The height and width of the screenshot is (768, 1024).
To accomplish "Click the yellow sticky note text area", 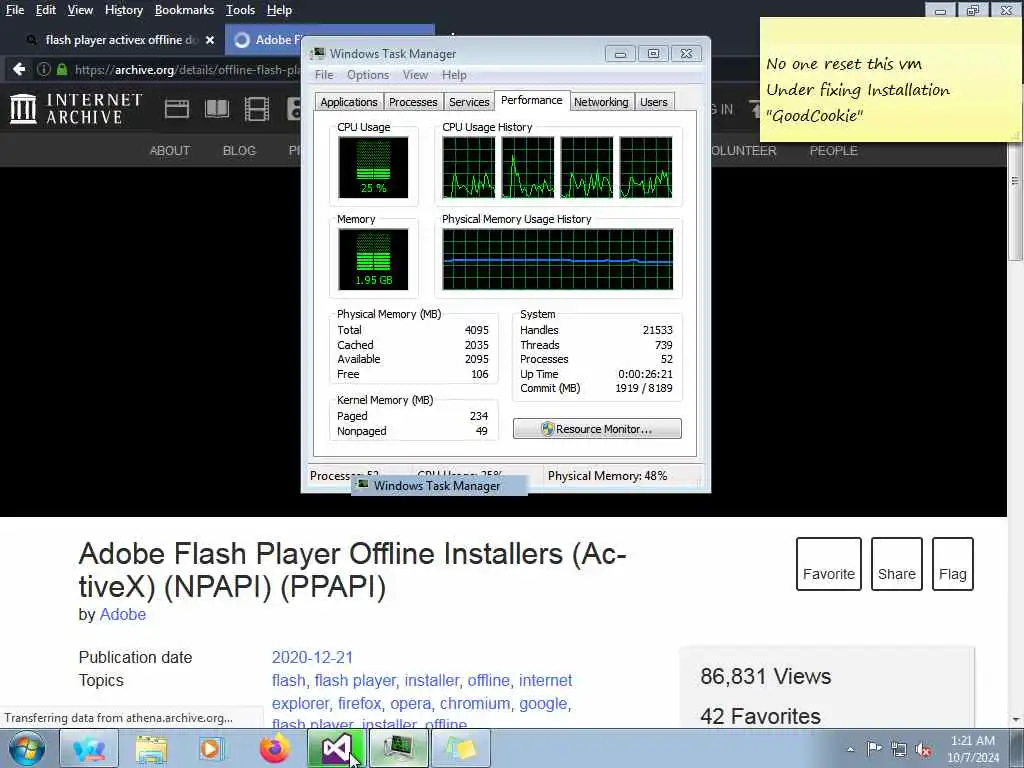I will click(889, 89).
